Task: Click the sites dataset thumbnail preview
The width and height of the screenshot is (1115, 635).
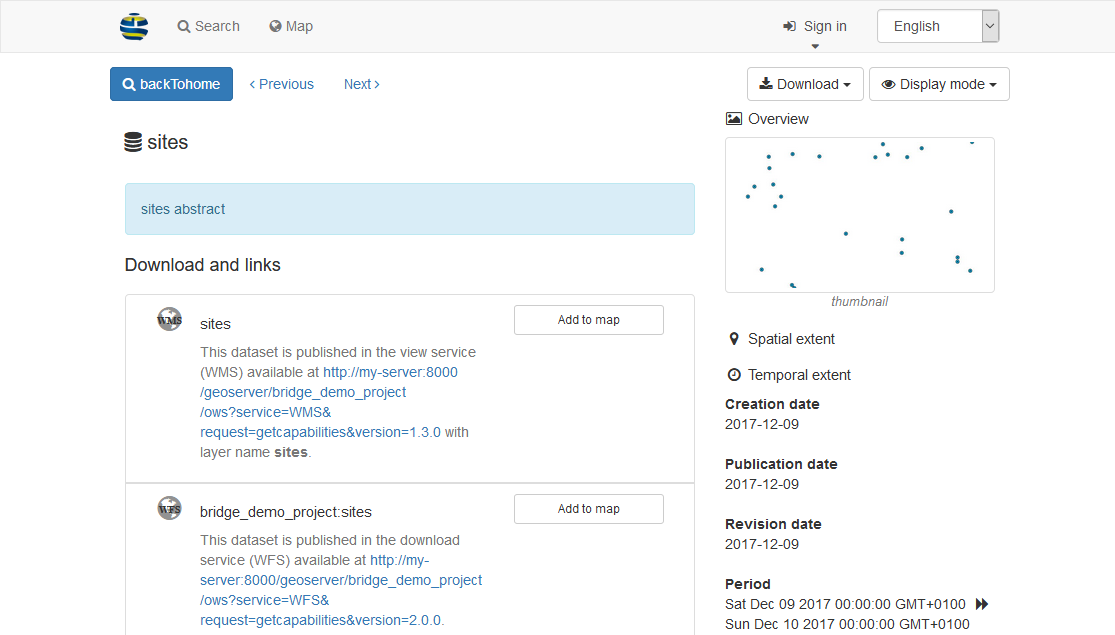Action: tap(860, 215)
